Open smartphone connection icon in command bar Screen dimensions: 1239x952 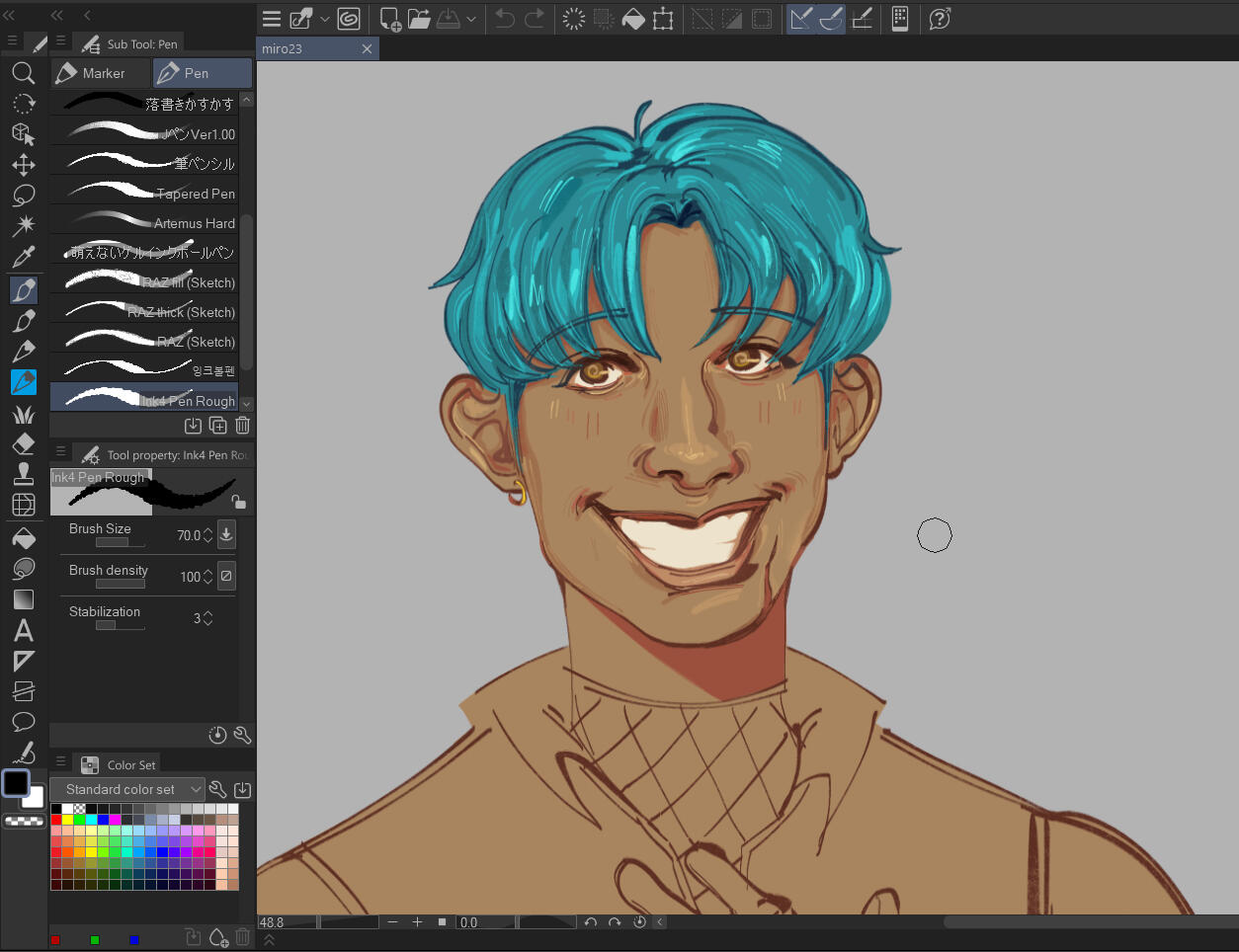point(900,19)
